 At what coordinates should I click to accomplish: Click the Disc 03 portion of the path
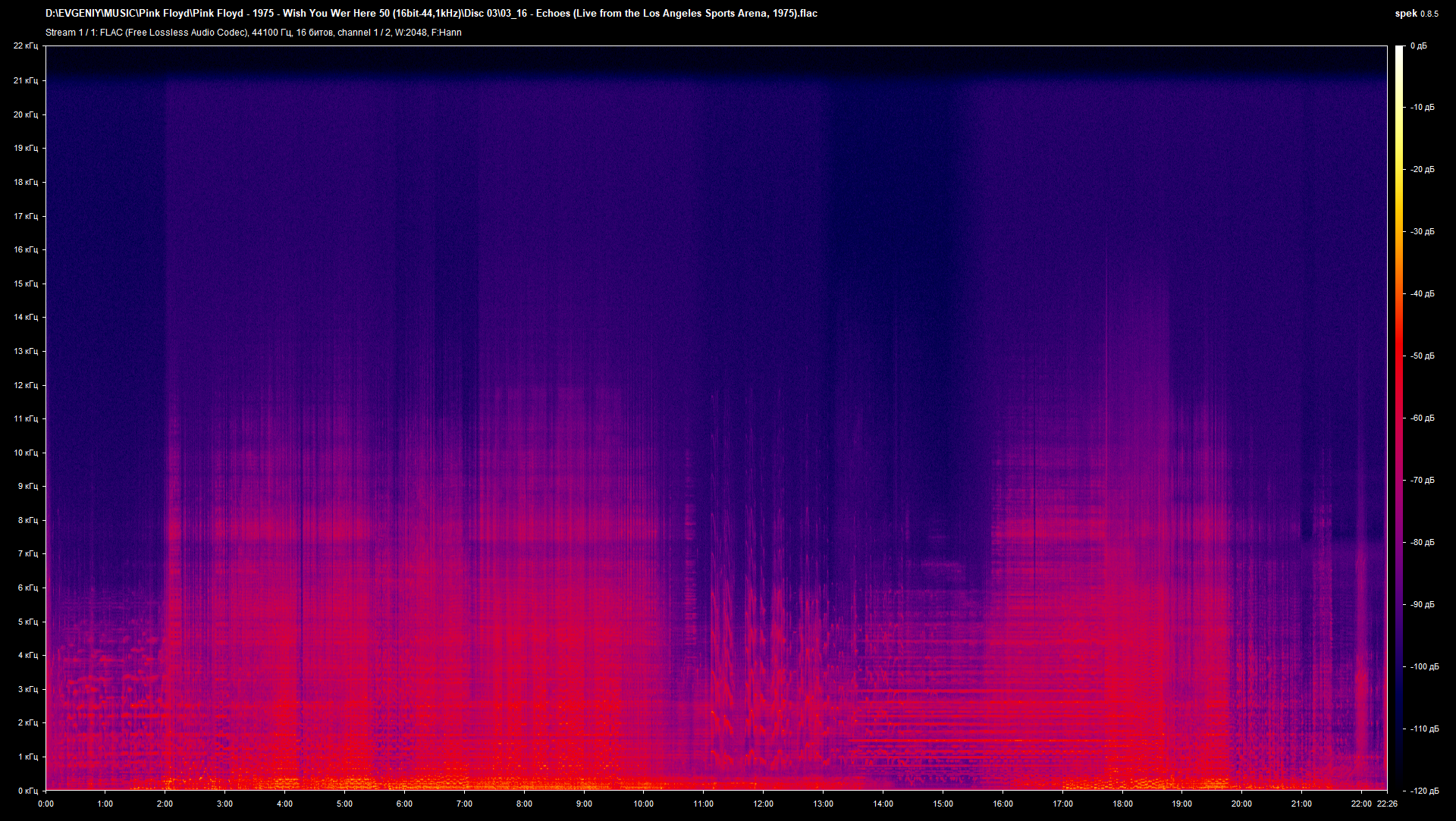click(481, 13)
